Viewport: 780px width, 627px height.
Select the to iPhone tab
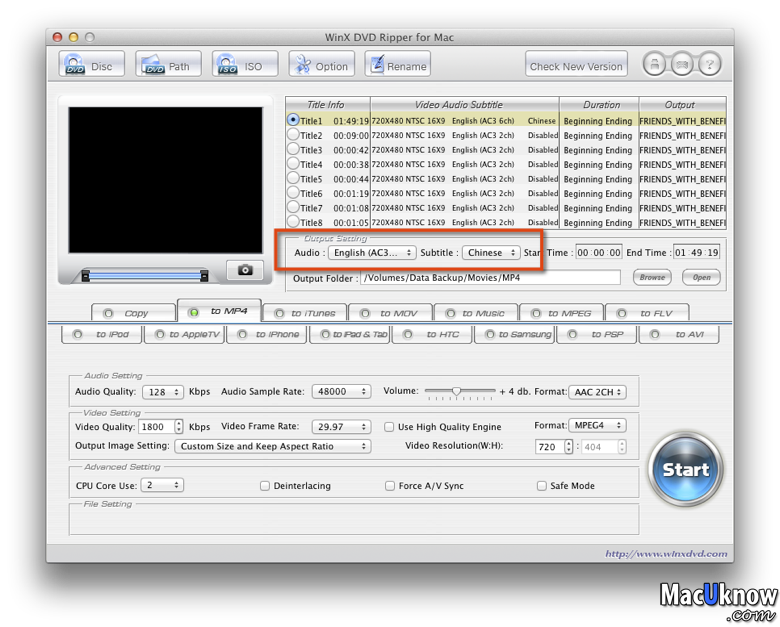tap(266, 334)
